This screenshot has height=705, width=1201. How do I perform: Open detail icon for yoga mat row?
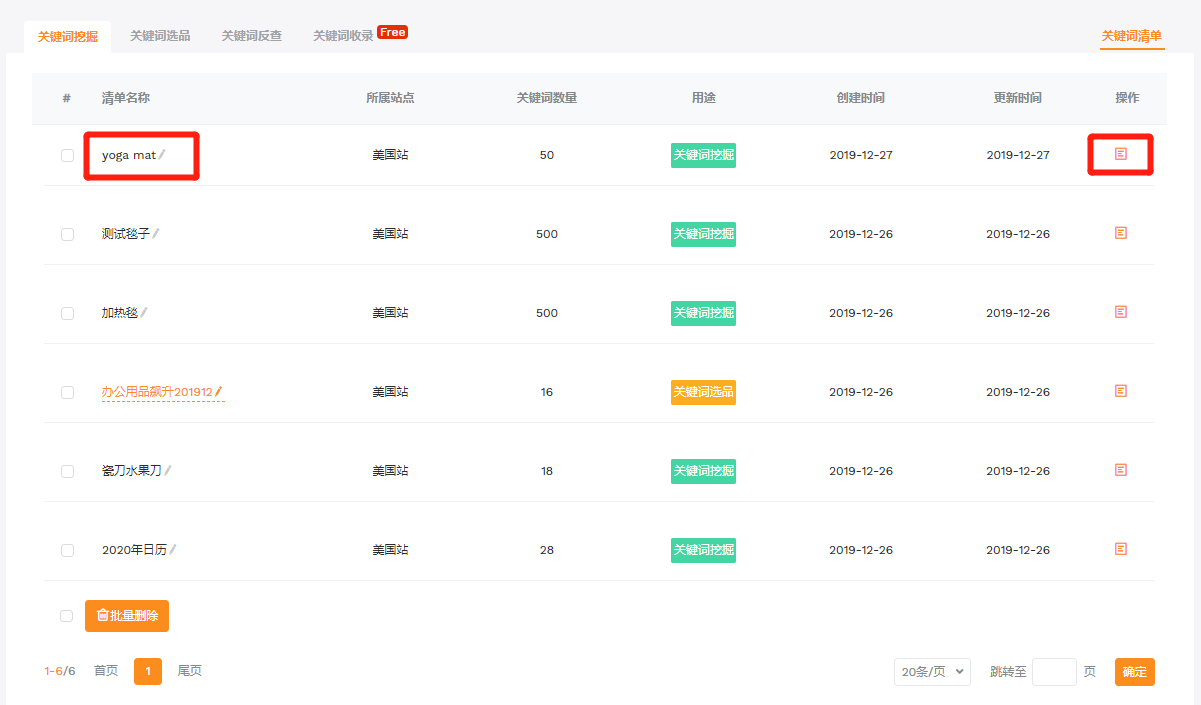tap(1121, 154)
